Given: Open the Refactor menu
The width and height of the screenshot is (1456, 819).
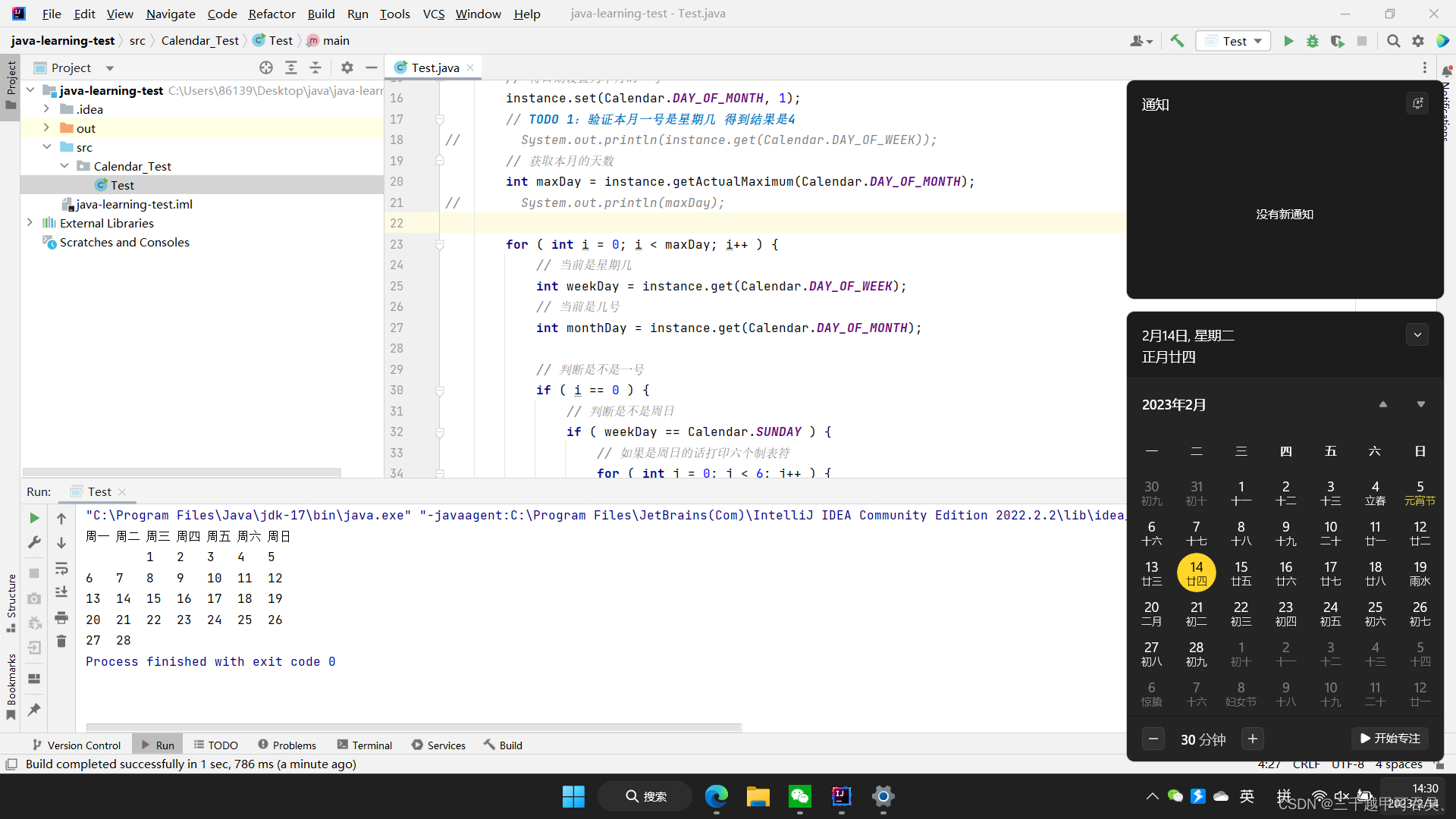Looking at the screenshot, I should coord(271,14).
